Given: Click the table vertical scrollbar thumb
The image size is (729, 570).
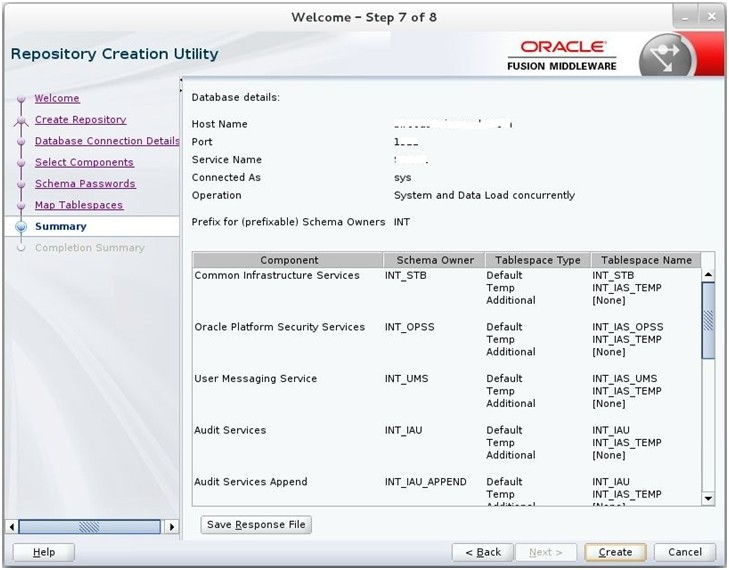Looking at the screenshot, I should 708,320.
